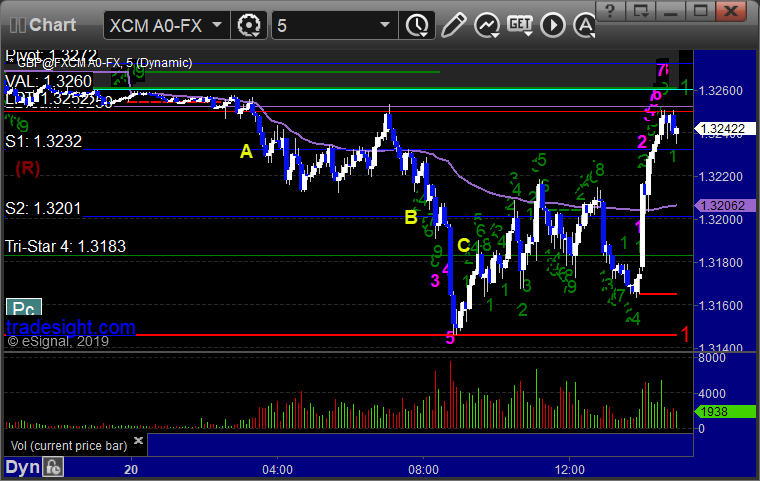Click the current price tag 1.32422
760x481 pixels.
point(725,128)
